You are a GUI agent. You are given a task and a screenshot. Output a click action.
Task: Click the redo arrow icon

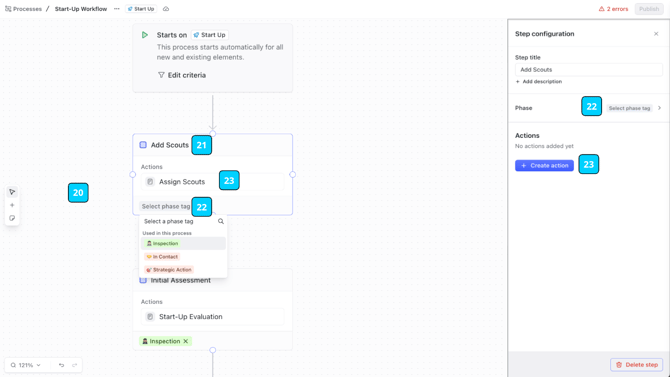click(75, 365)
